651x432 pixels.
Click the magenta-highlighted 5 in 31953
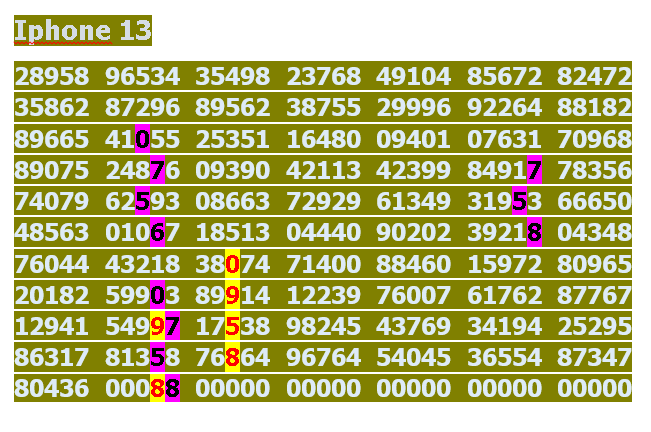pyautogui.click(x=519, y=202)
